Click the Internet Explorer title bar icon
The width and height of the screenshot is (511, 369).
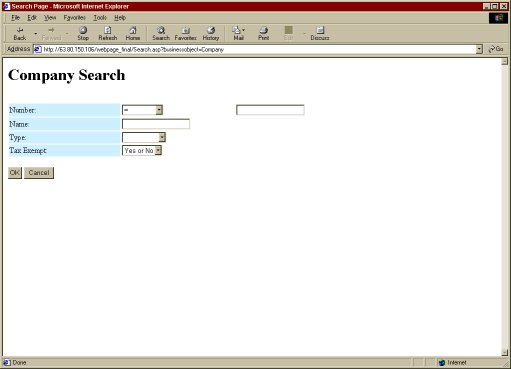point(6,6)
